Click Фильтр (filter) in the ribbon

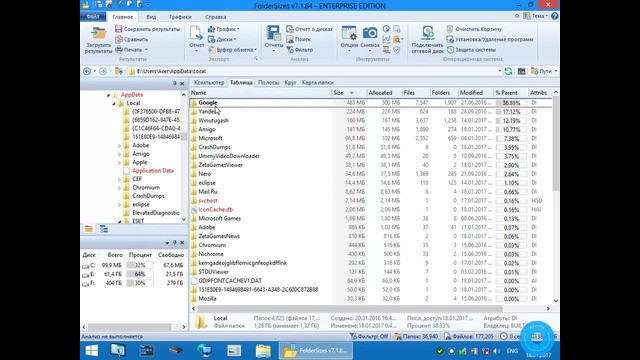(x=300, y=49)
